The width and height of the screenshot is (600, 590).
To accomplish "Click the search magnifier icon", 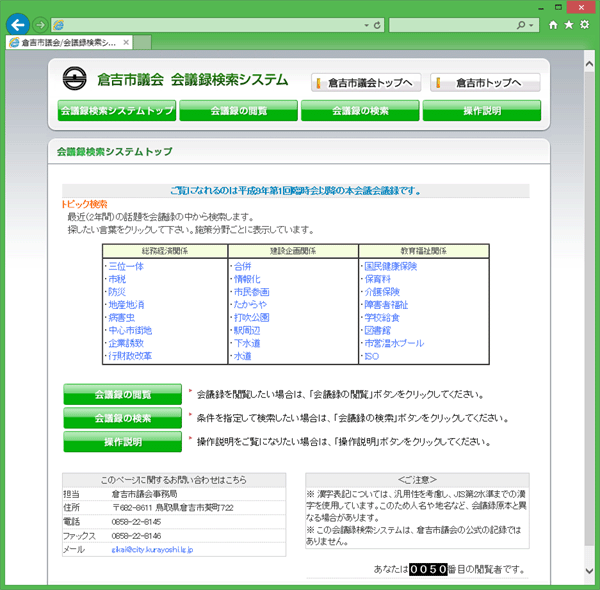I will pos(521,25).
